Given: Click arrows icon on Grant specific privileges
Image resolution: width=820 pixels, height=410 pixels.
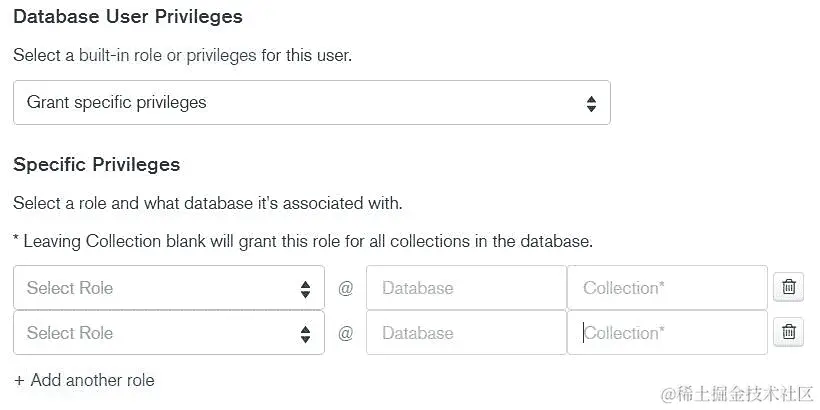Looking at the screenshot, I should 591,103.
